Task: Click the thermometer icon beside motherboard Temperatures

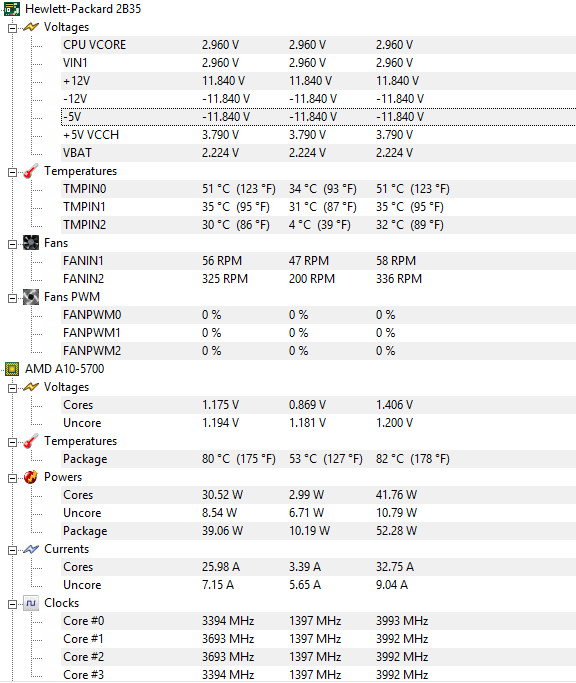Action: tap(30, 171)
